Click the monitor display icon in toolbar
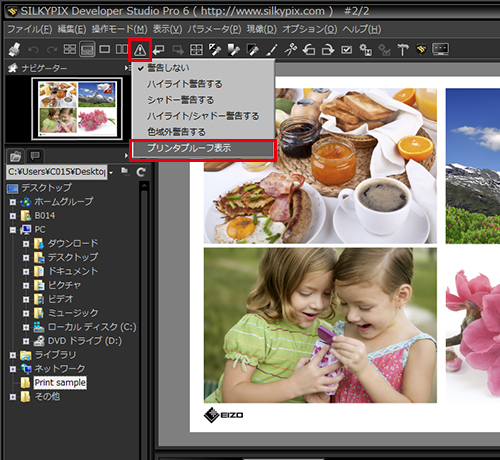Viewport: 500px width, 460px height. (x=440, y=49)
